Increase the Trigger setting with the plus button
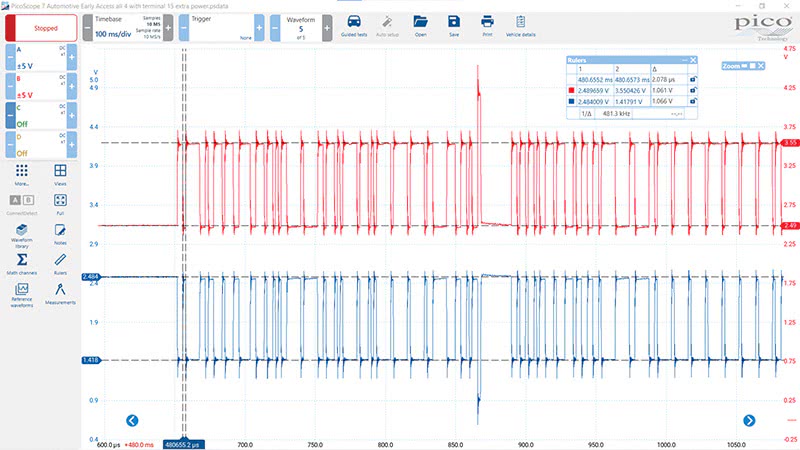Image resolution: width=800 pixels, height=450 pixels. coord(259,28)
